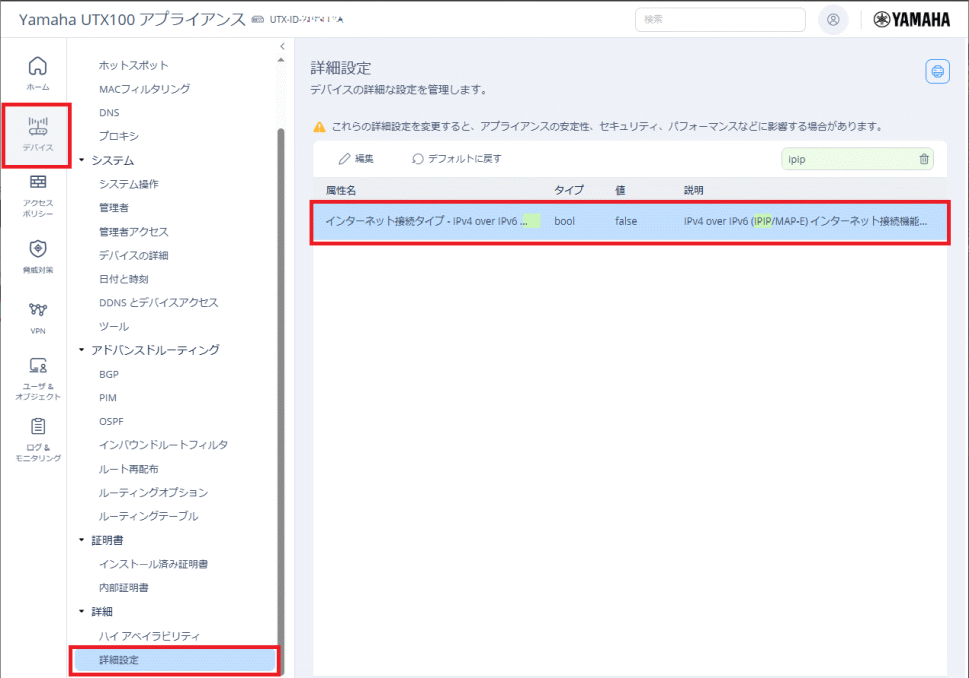Image resolution: width=969 pixels, height=678 pixels.
Task: Collapse the 証明書 tree section
Action: click(82, 540)
